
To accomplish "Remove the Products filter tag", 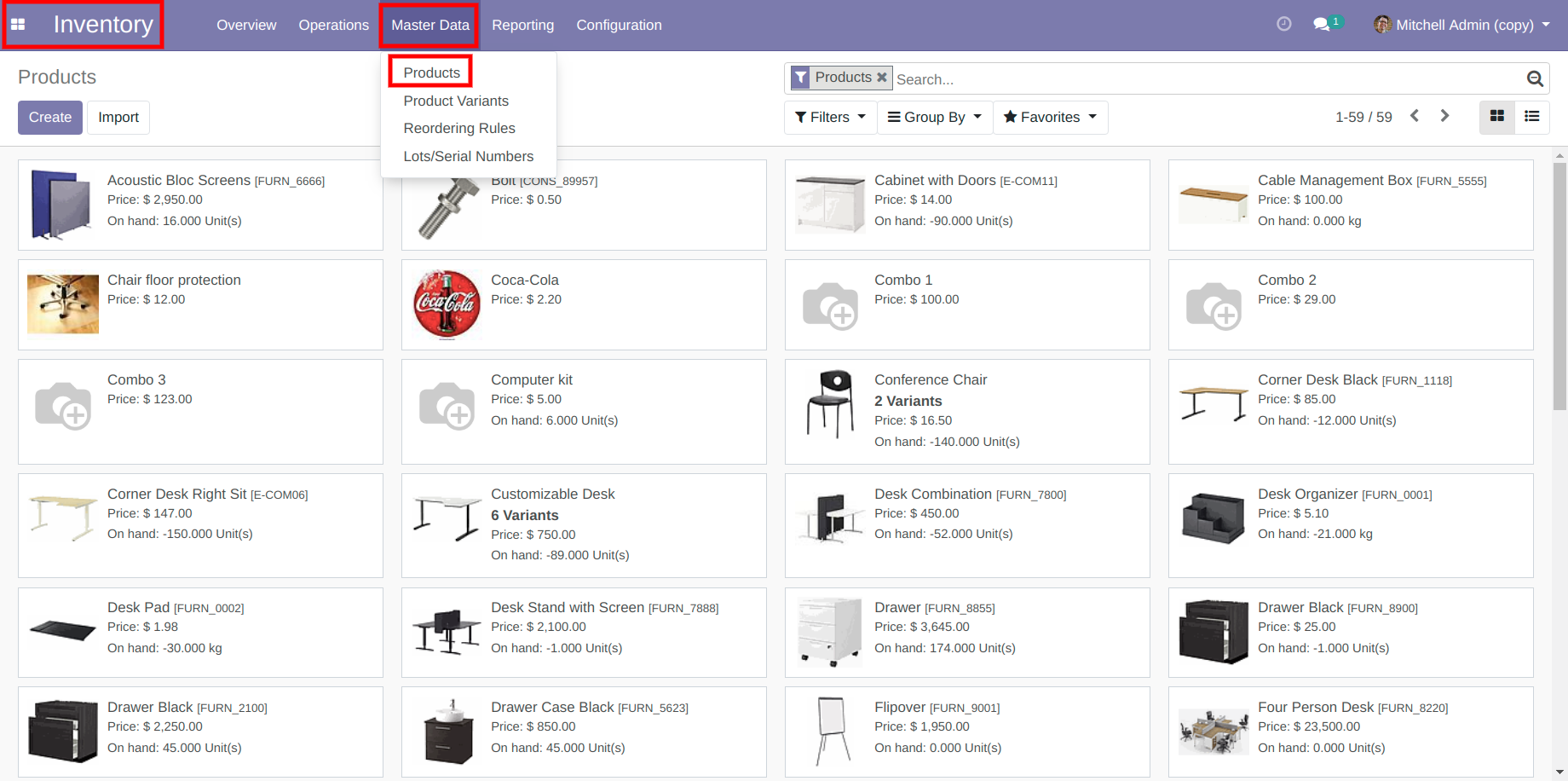I will (882, 78).
